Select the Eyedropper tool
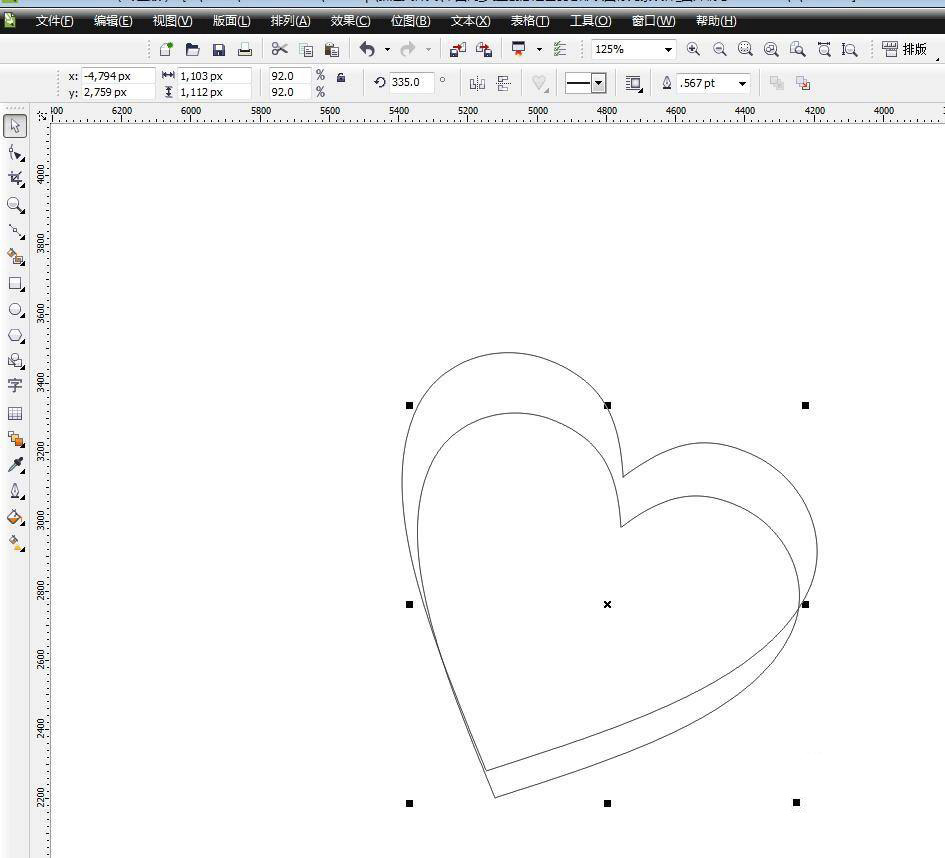Viewport: 945px width, 858px height. click(15, 465)
